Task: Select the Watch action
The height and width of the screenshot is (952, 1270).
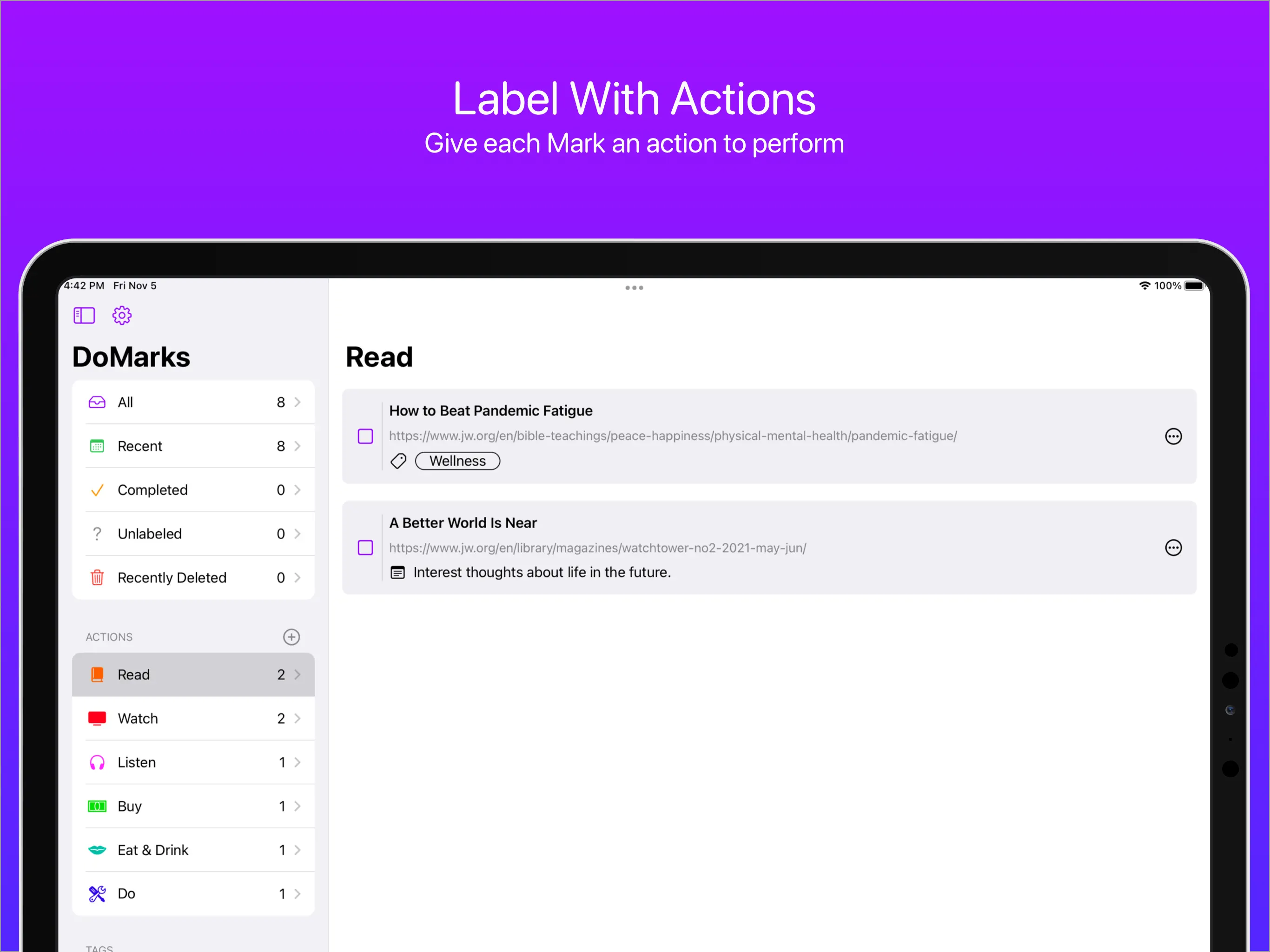Action: (138, 718)
